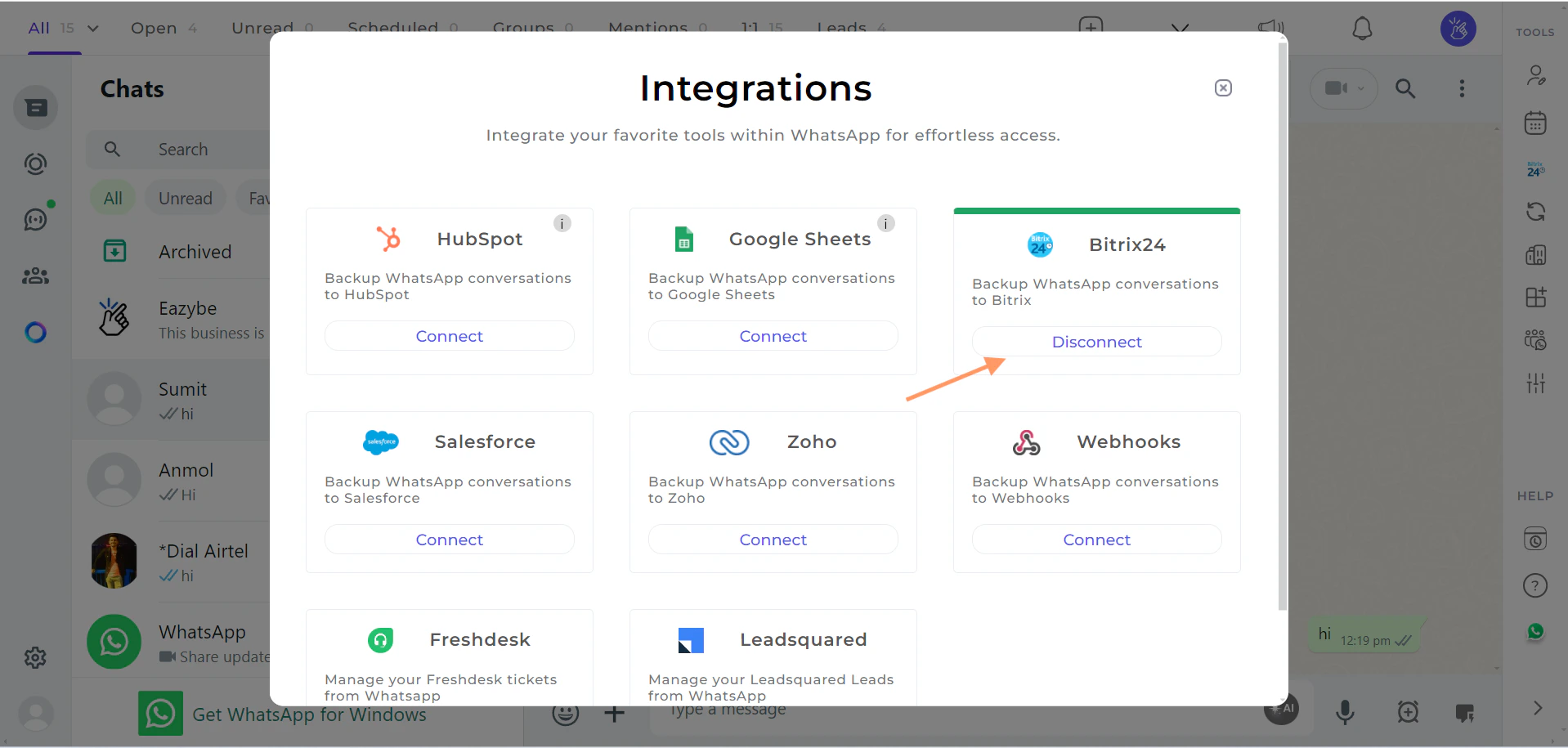Viewport: 1568px width, 748px height.
Task: Open the chat's three-dot menu
Action: pyautogui.click(x=1462, y=88)
